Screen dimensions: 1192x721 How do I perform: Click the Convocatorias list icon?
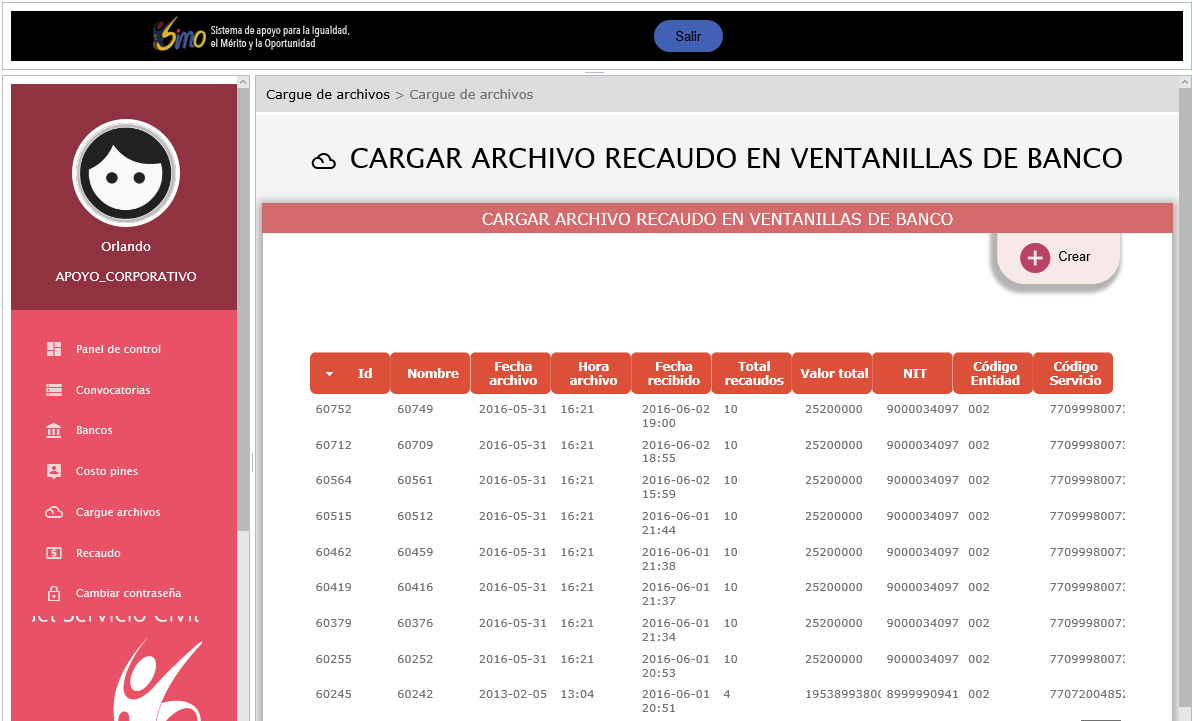pos(54,390)
